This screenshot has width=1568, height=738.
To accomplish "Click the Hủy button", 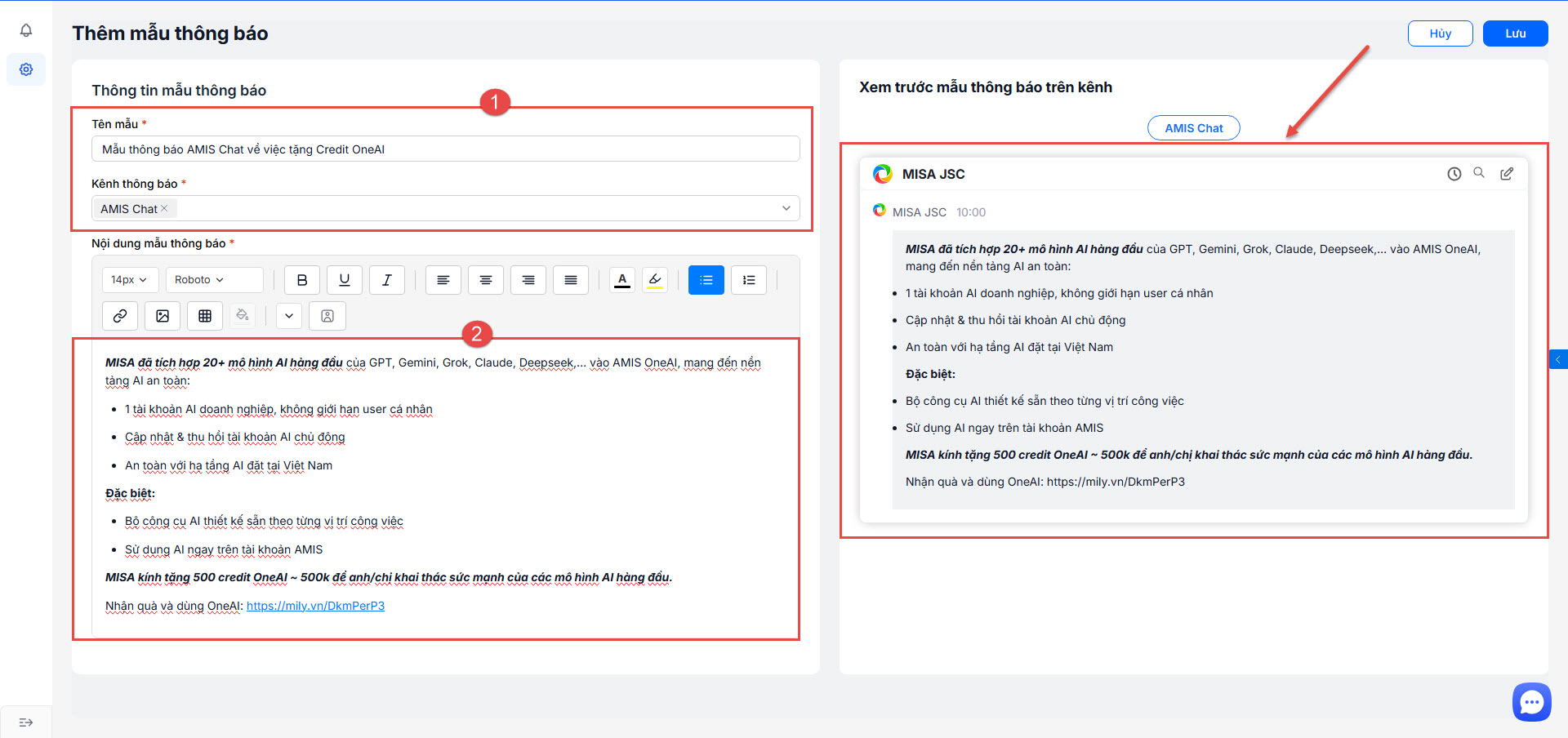I will 1441,33.
